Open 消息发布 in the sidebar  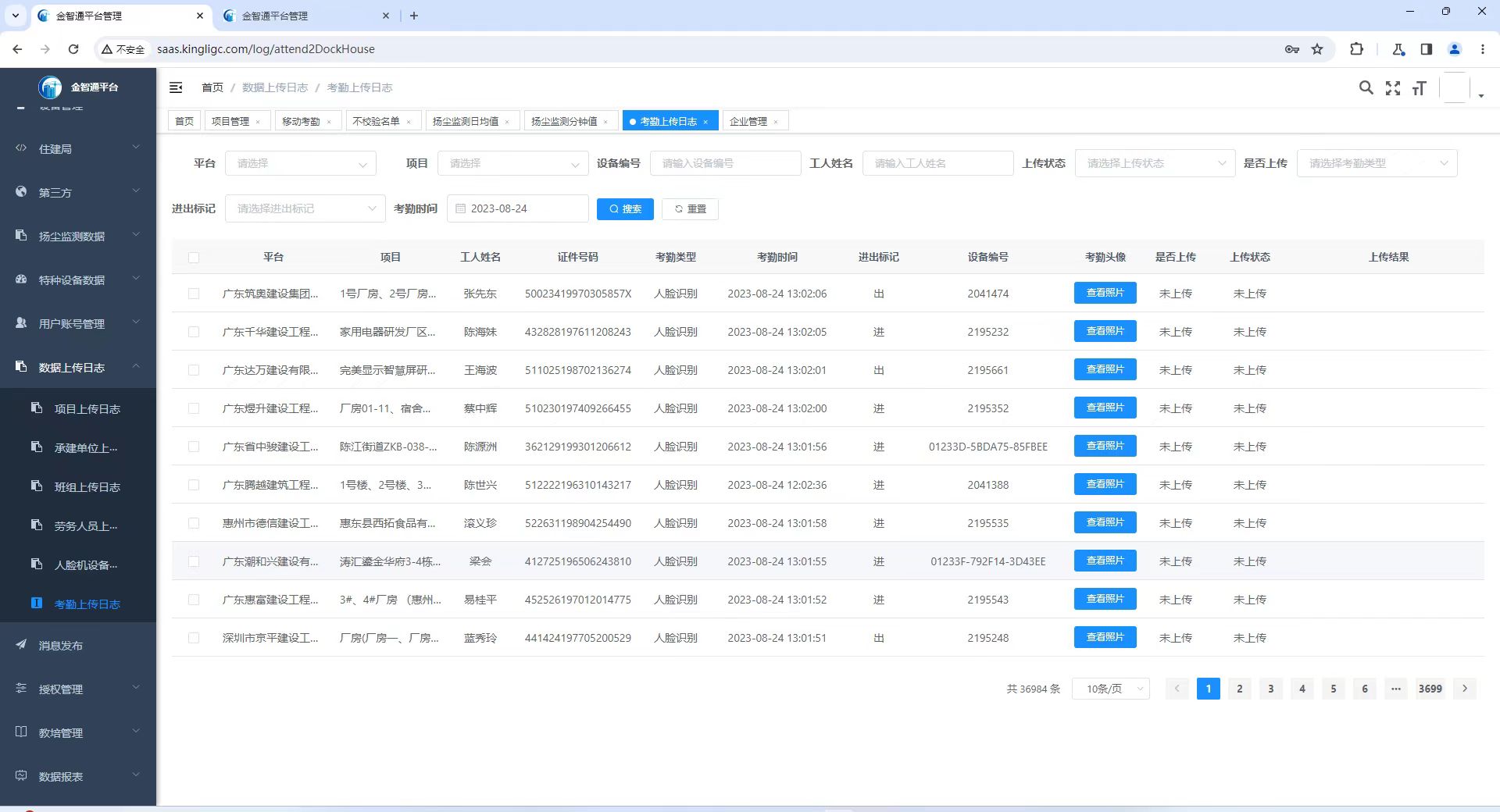[78, 646]
